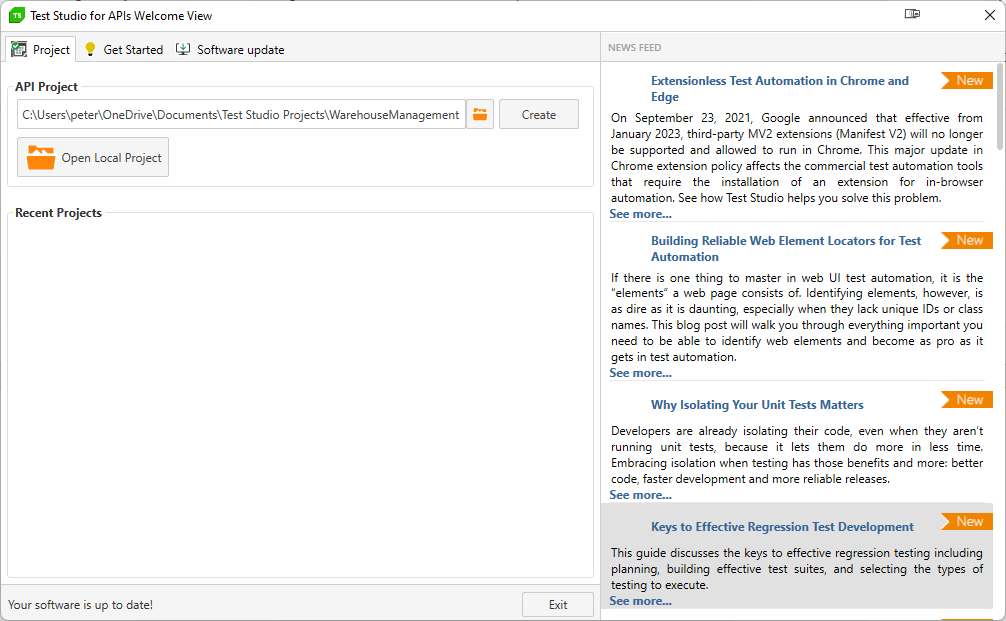
Task: Click the Exit button
Action: [558, 604]
